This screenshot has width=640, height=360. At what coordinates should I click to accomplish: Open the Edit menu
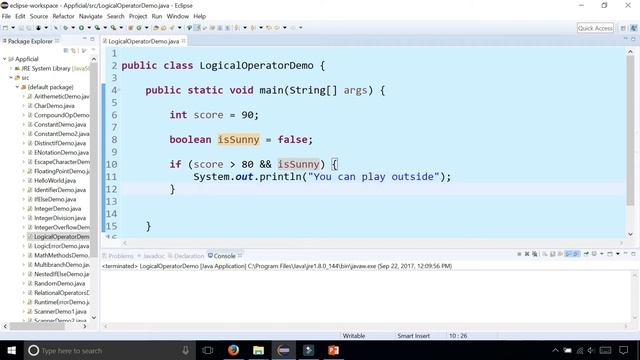20,16
